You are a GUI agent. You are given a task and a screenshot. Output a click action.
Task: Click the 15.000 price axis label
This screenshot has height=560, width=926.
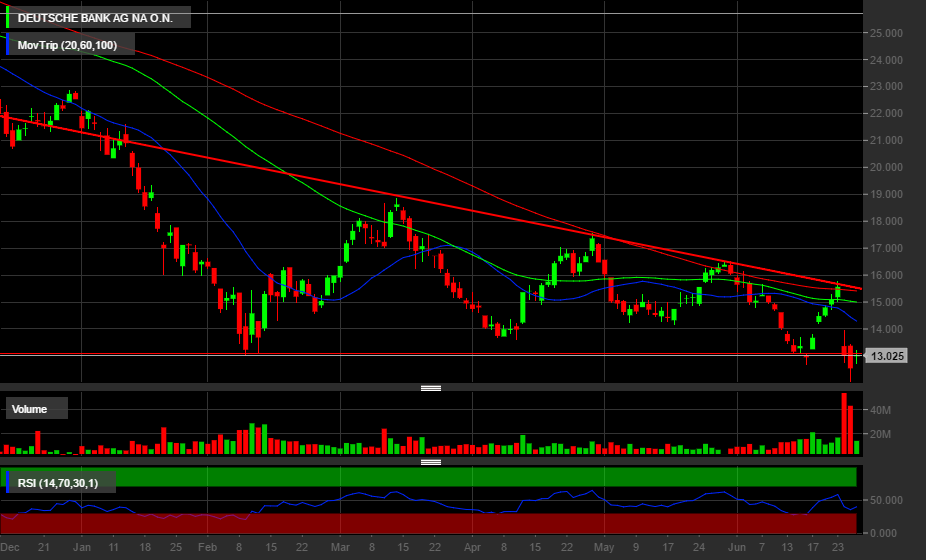(886, 302)
